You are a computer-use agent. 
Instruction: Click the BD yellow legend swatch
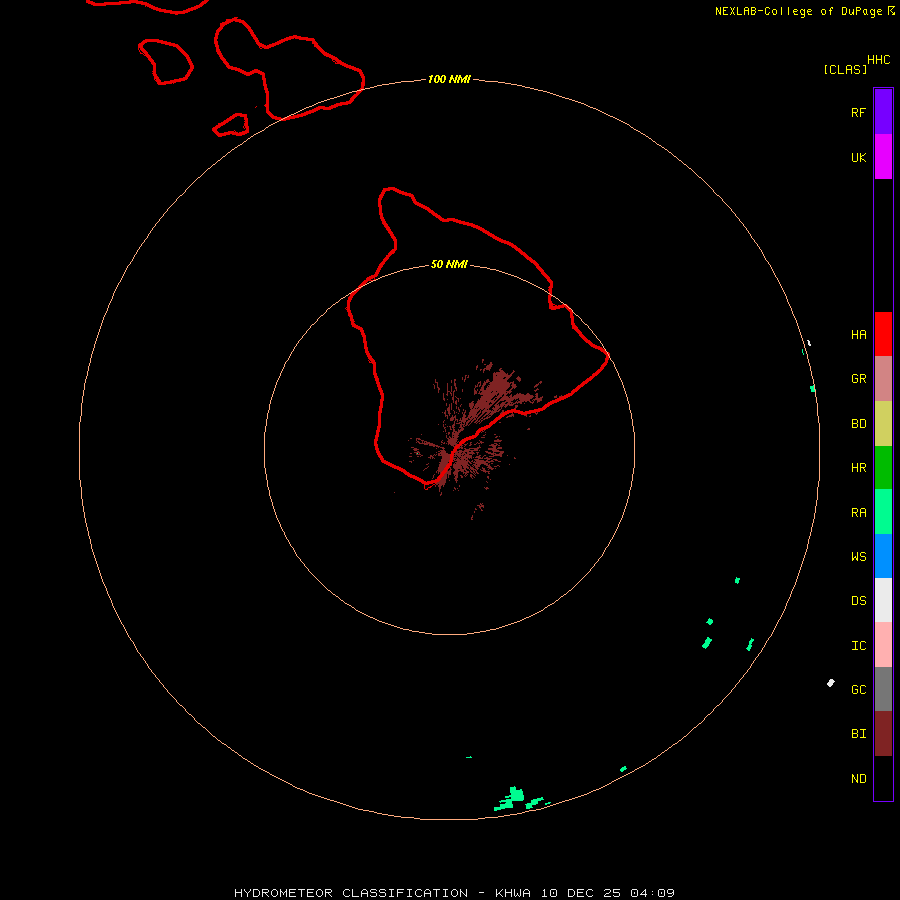click(883, 424)
